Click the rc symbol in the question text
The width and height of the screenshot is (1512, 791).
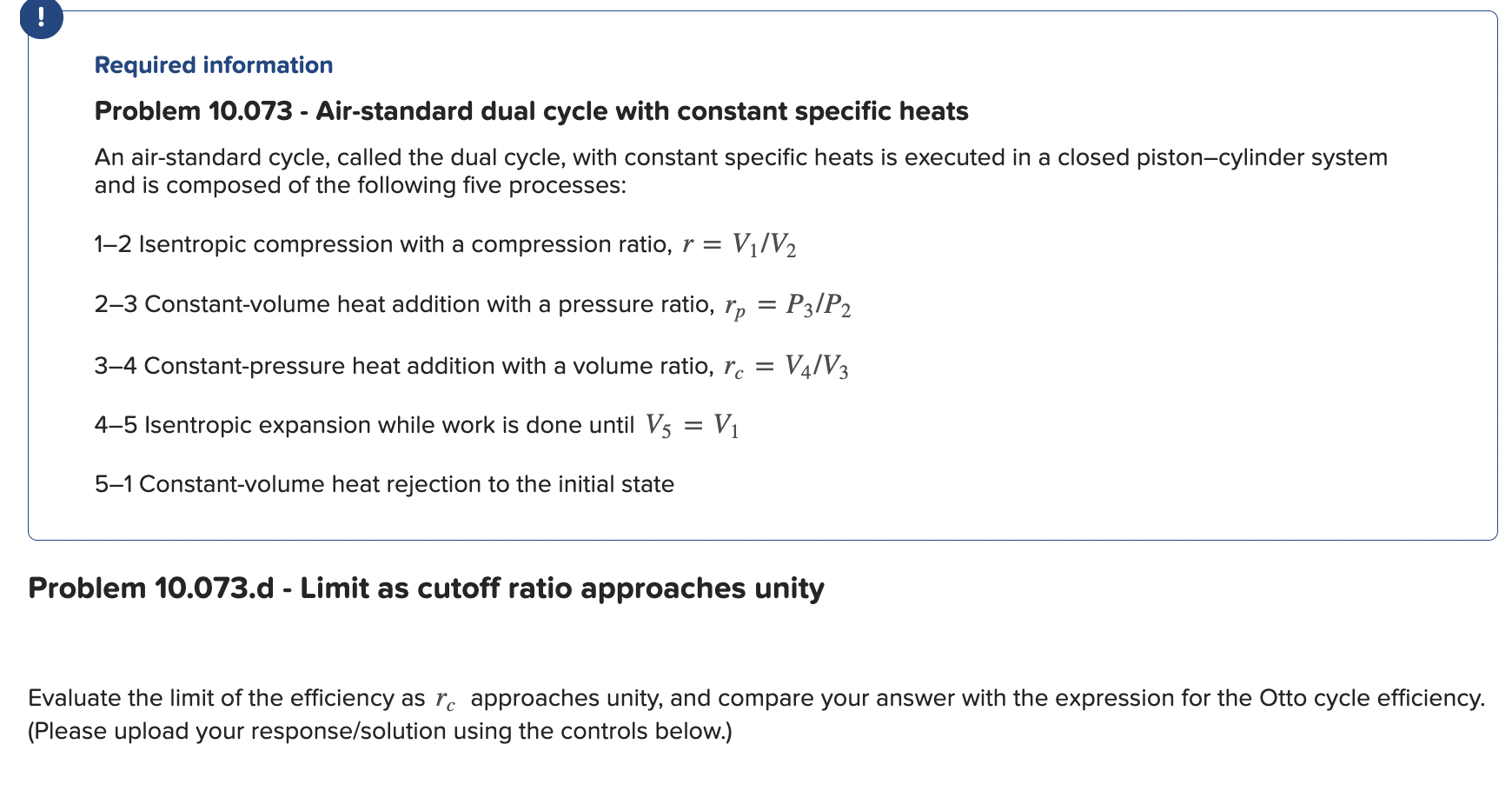pos(445,700)
